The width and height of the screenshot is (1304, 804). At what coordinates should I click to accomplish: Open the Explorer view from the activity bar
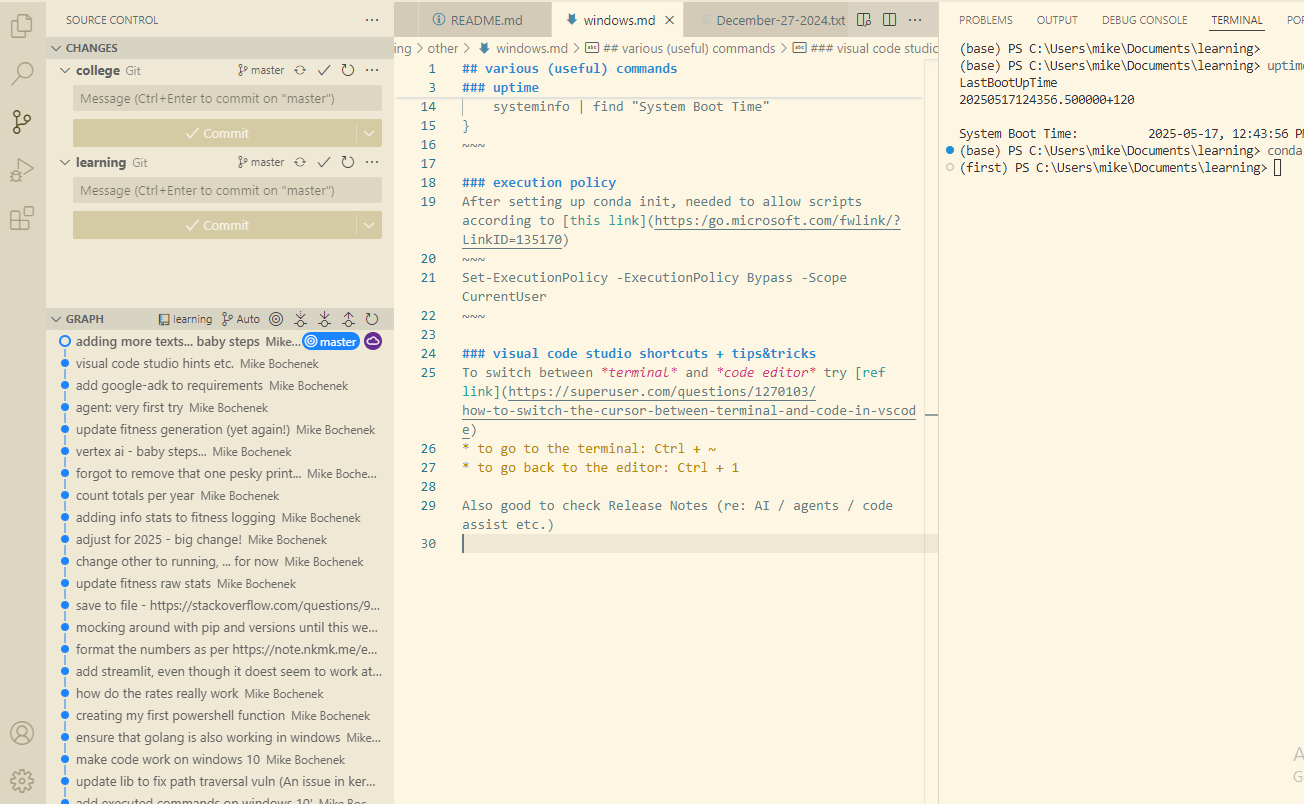tap(22, 26)
